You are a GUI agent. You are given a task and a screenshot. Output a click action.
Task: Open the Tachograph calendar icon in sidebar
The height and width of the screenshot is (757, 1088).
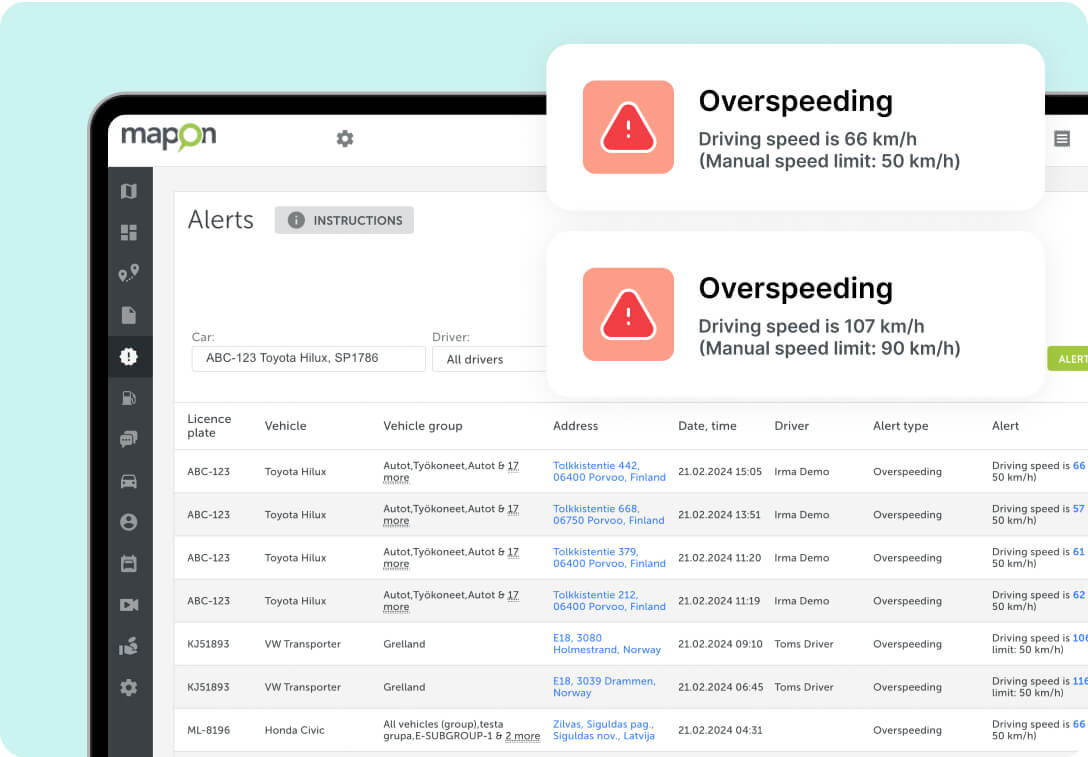[128, 563]
